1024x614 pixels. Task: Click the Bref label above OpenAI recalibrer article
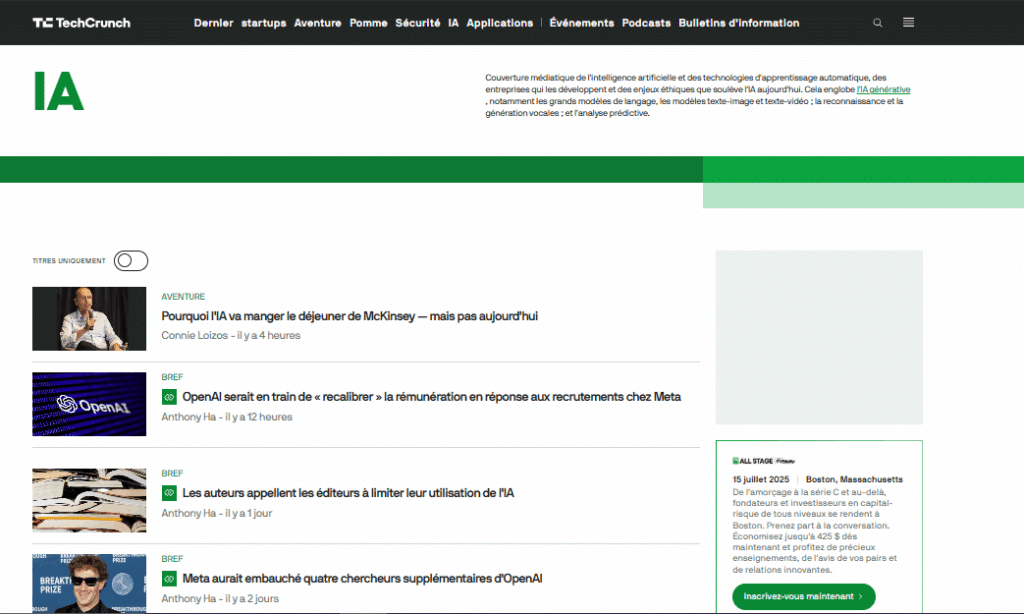point(172,377)
